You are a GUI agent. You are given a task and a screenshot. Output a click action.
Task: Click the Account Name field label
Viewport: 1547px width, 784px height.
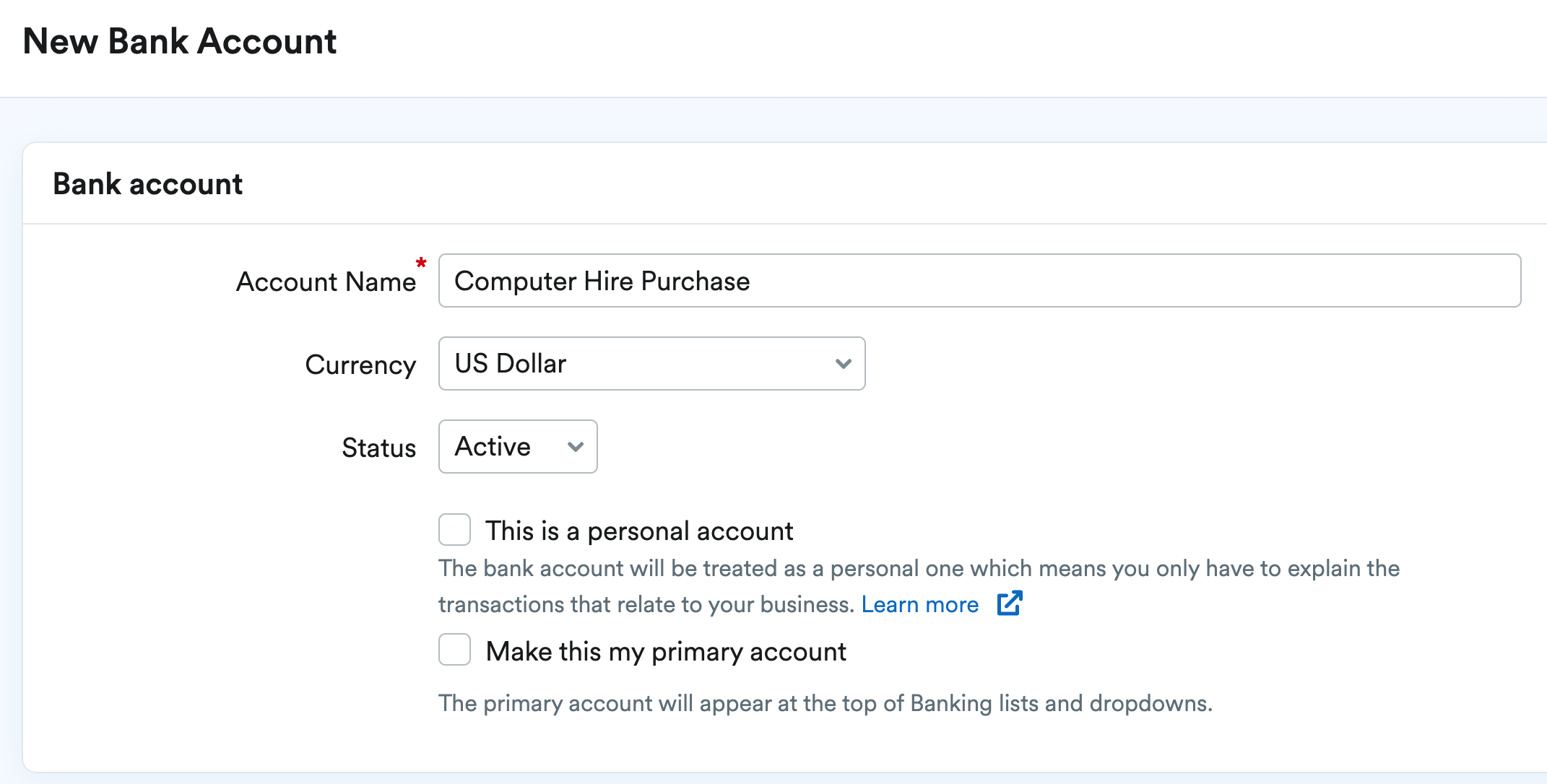(x=325, y=282)
